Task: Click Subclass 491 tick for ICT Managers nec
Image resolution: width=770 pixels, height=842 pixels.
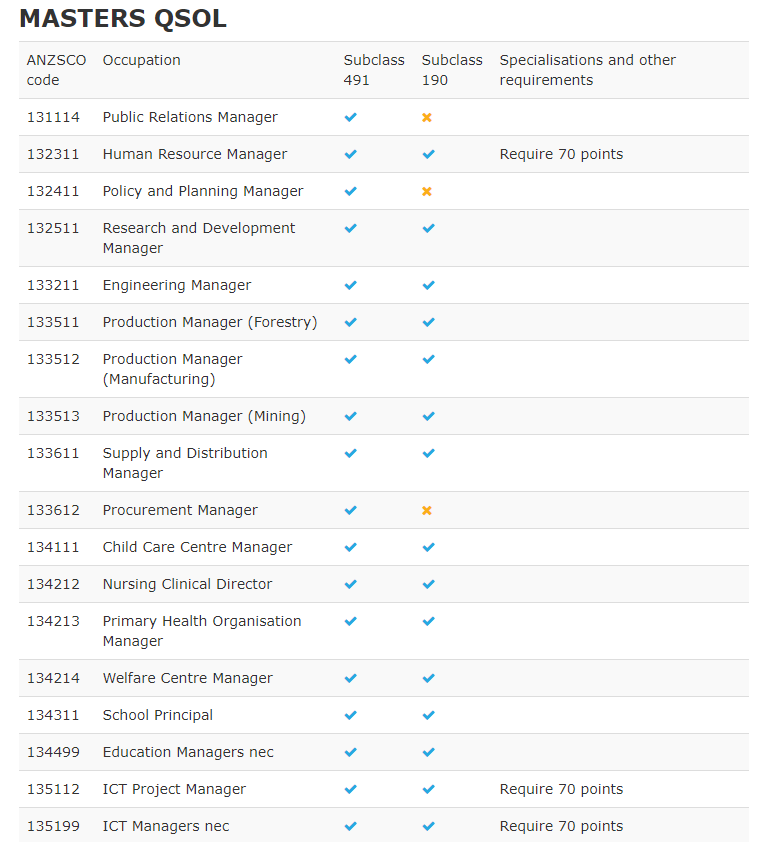Action: pos(350,827)
